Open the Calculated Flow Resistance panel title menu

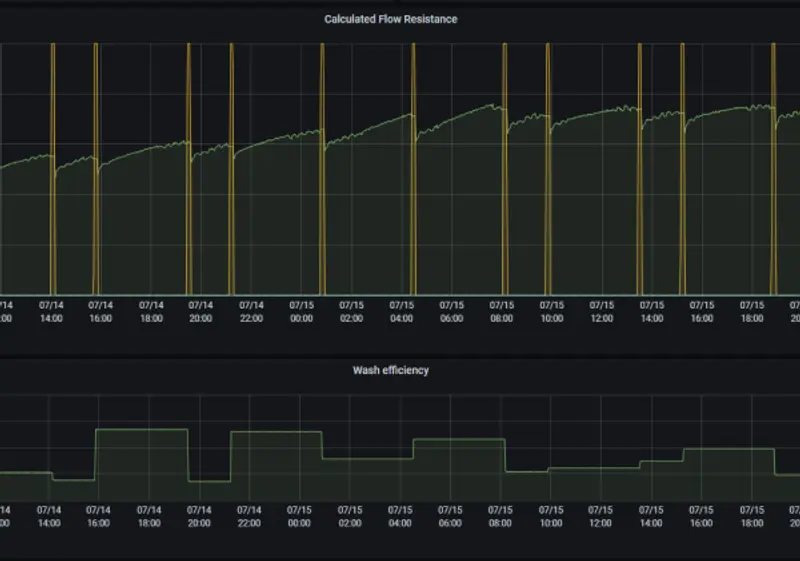pyautogui.click(x=391, y=19)
